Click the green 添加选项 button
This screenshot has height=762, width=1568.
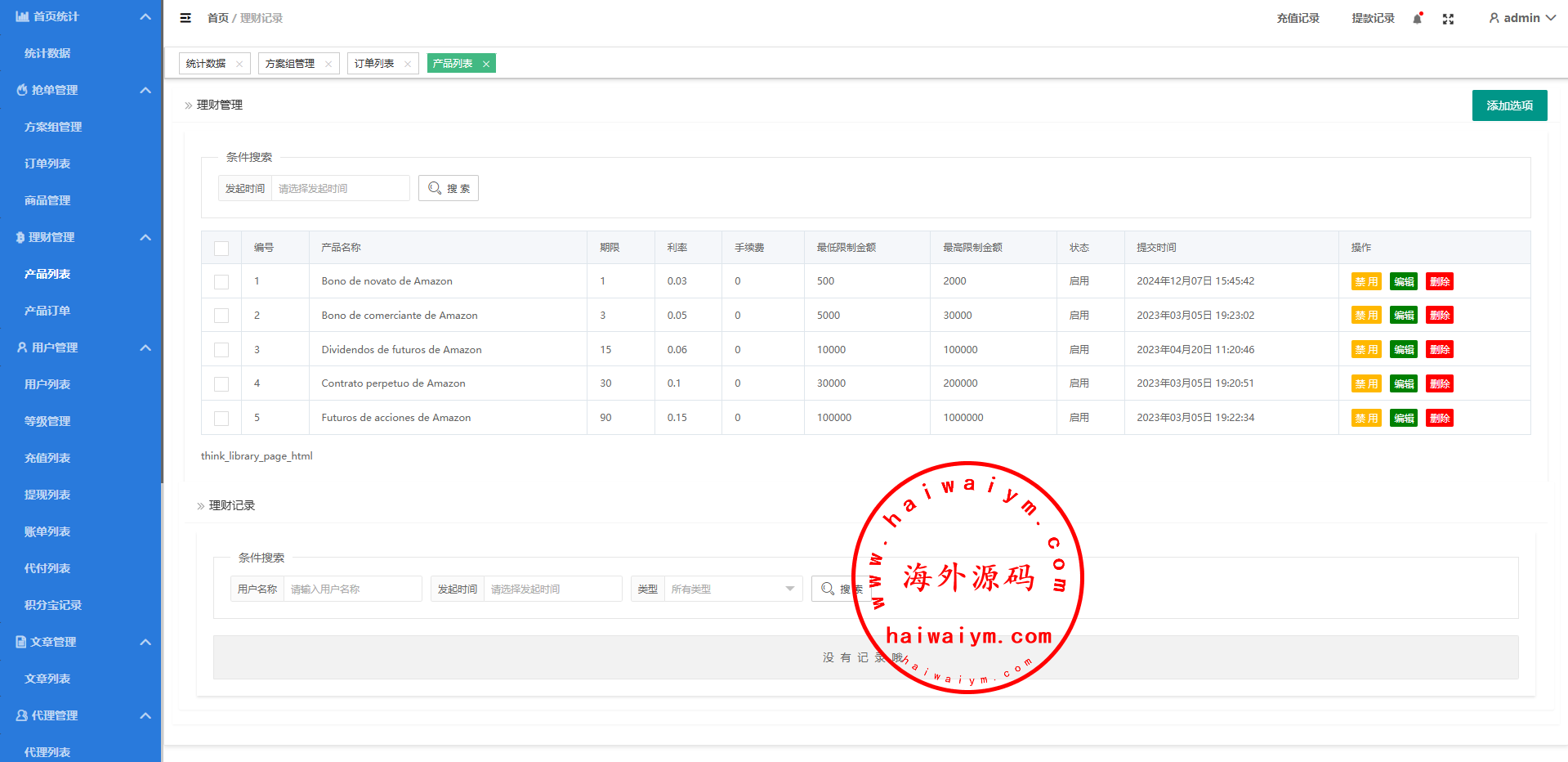[1509, 105]
